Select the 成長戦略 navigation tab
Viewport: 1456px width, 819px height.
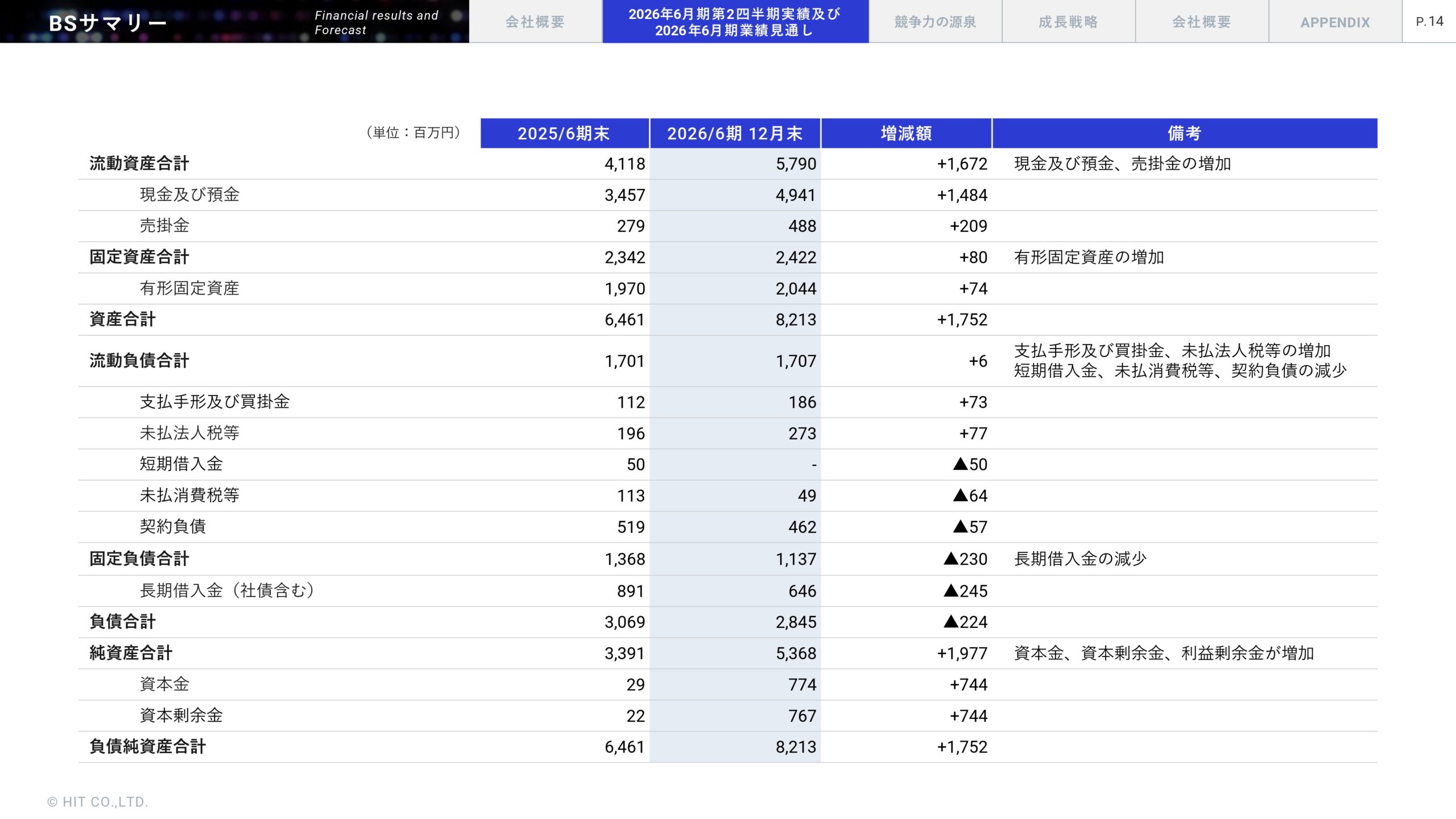[1068, 22]
